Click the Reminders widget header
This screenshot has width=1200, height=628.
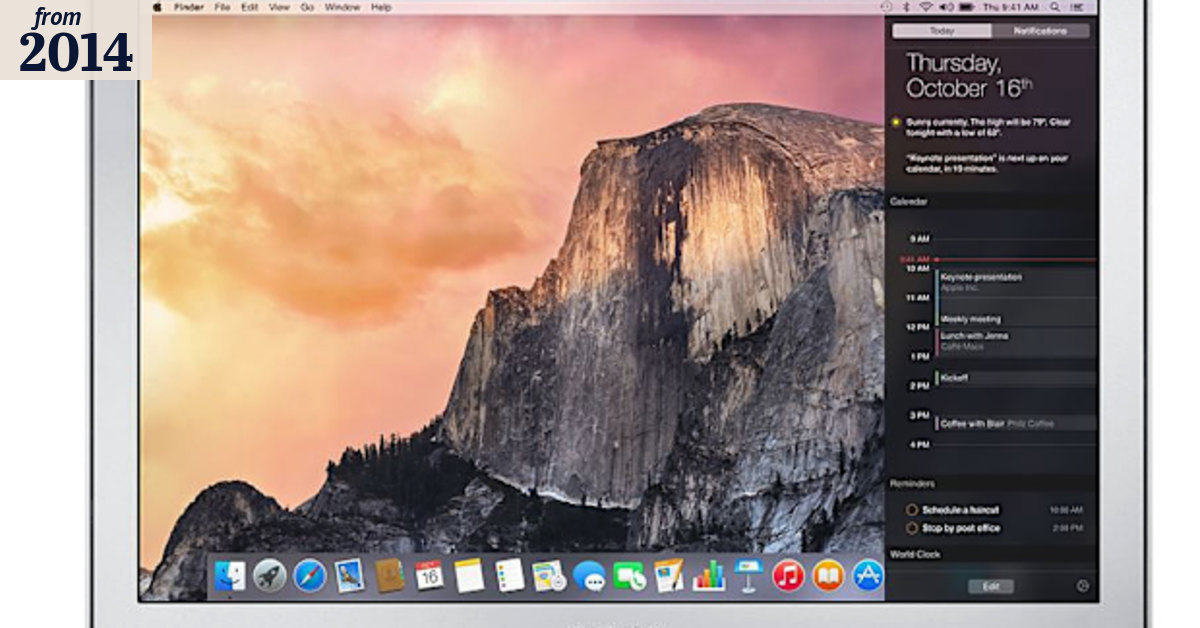pos(912,484)
